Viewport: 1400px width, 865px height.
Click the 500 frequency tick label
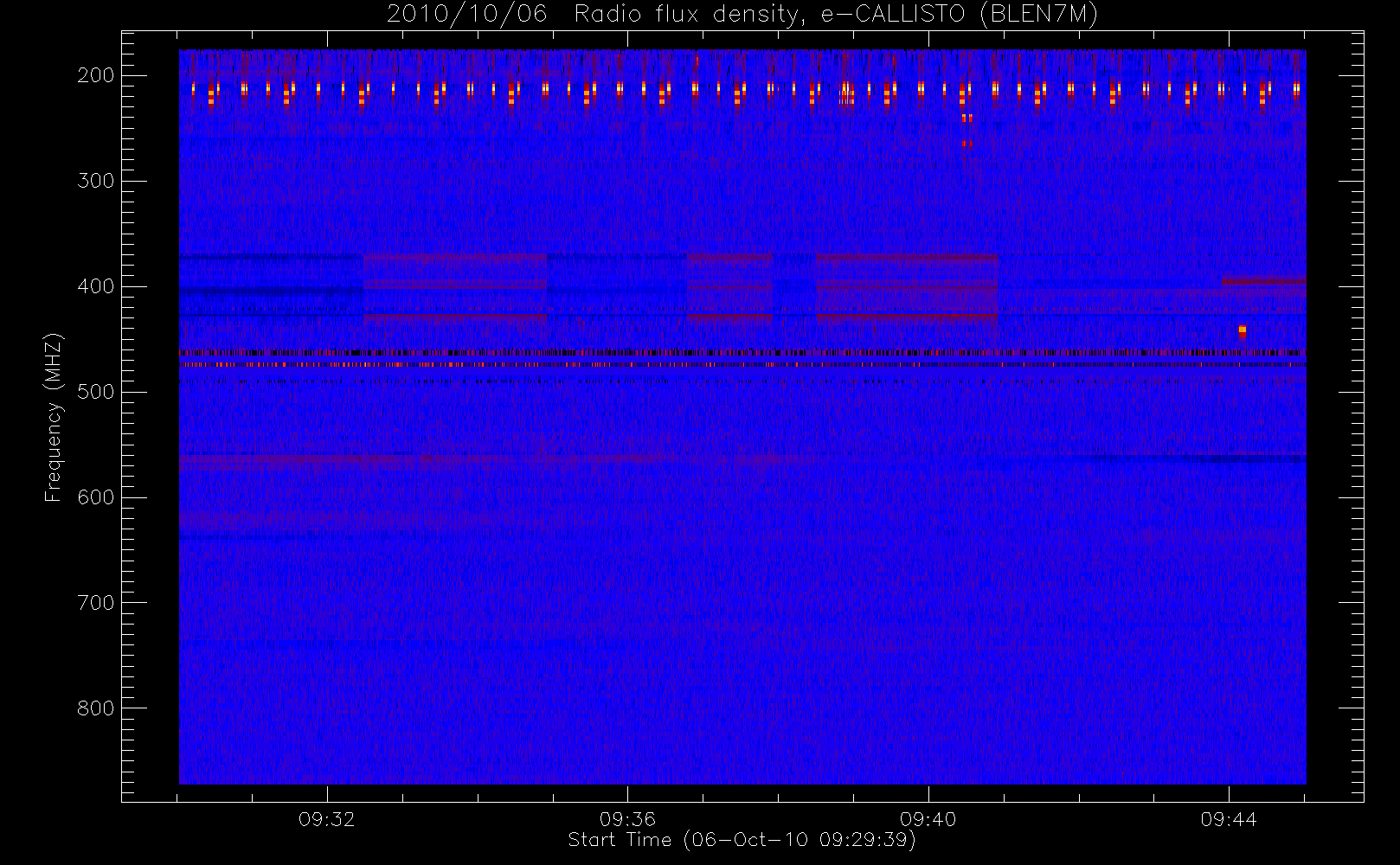pos(96,392)
